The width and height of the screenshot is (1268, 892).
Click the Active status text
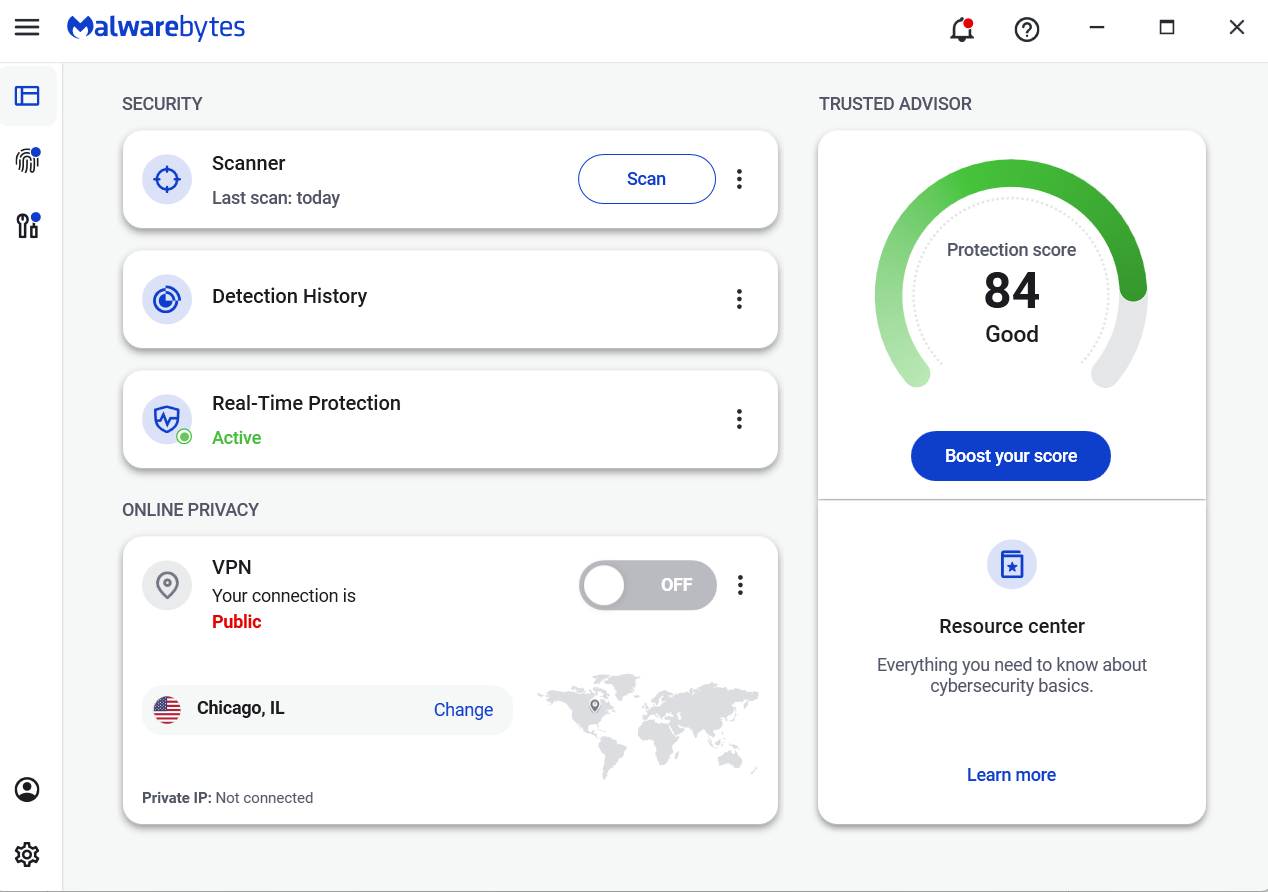tap(237, 438)
